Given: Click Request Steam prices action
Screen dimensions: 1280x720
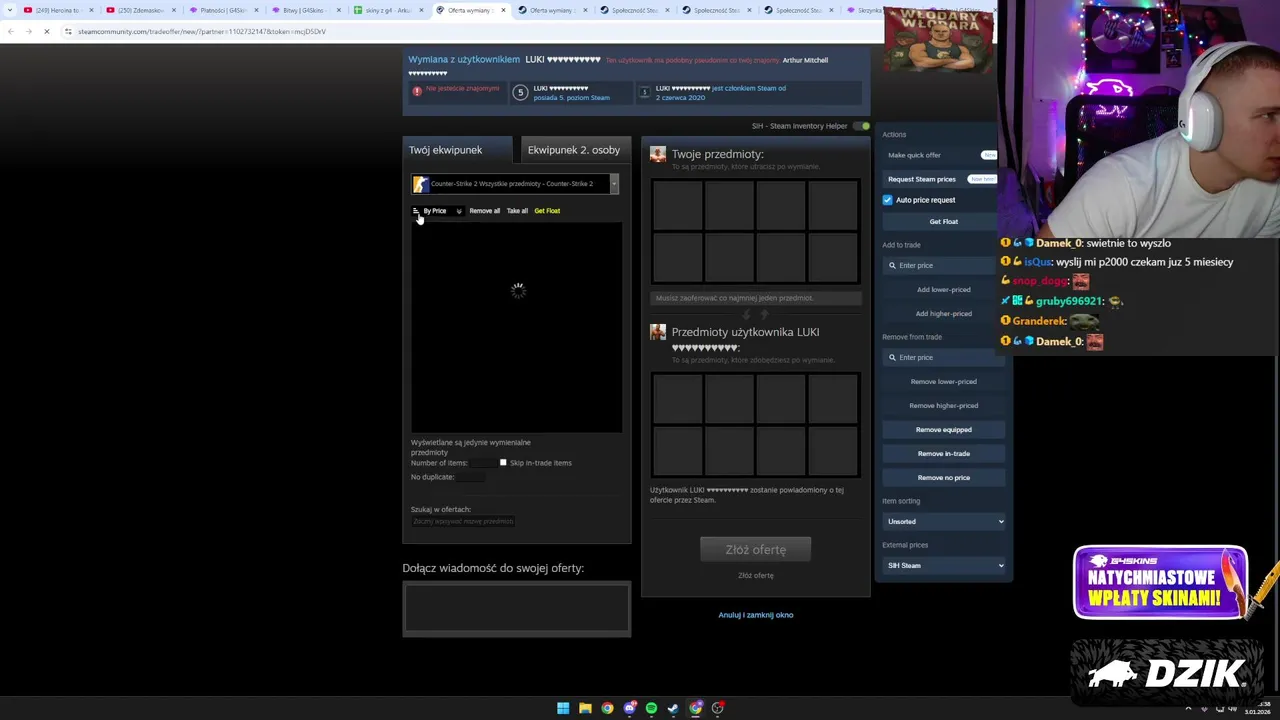Looking at the screenshot, I should [921, 179].
